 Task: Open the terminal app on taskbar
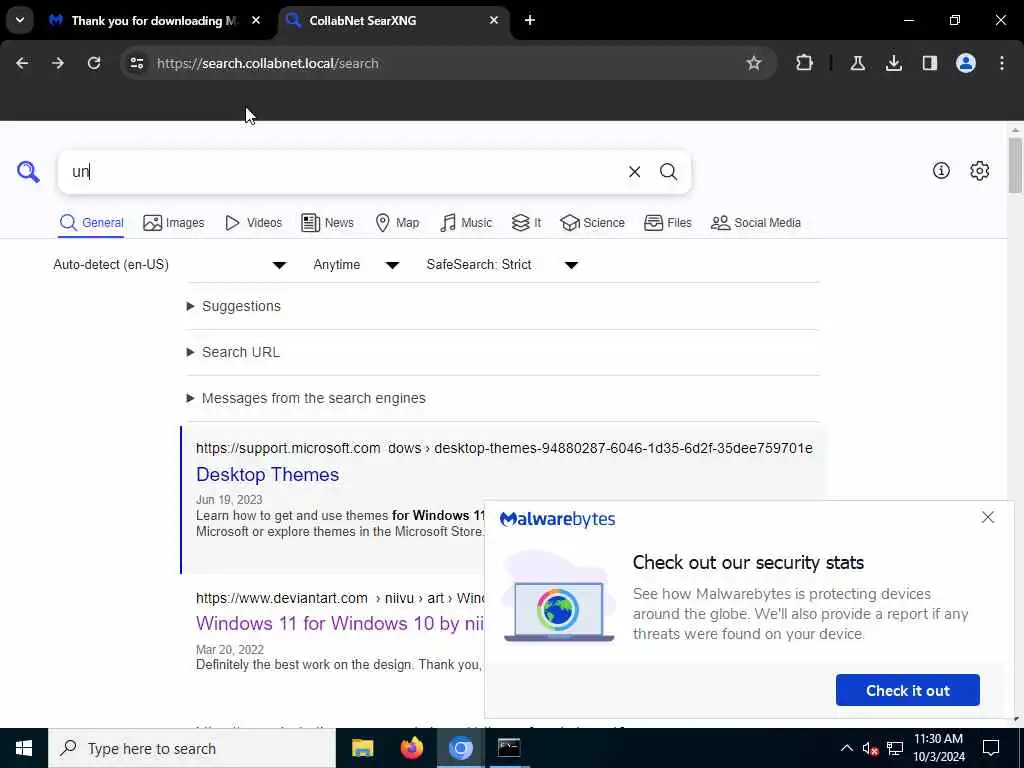coord(509,748)
